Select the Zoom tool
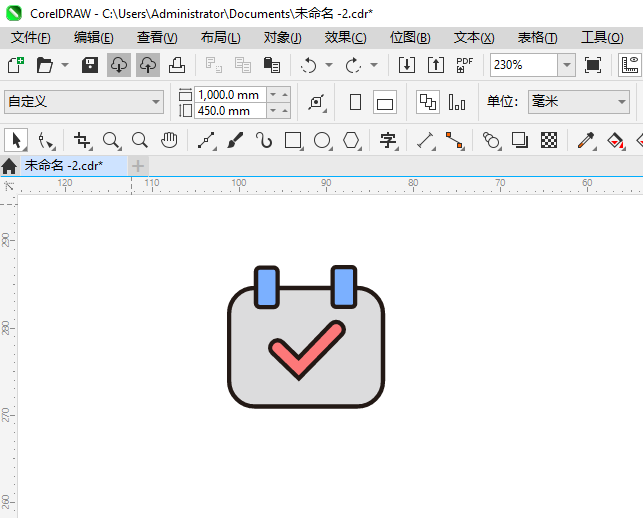 tap(112, 140)
